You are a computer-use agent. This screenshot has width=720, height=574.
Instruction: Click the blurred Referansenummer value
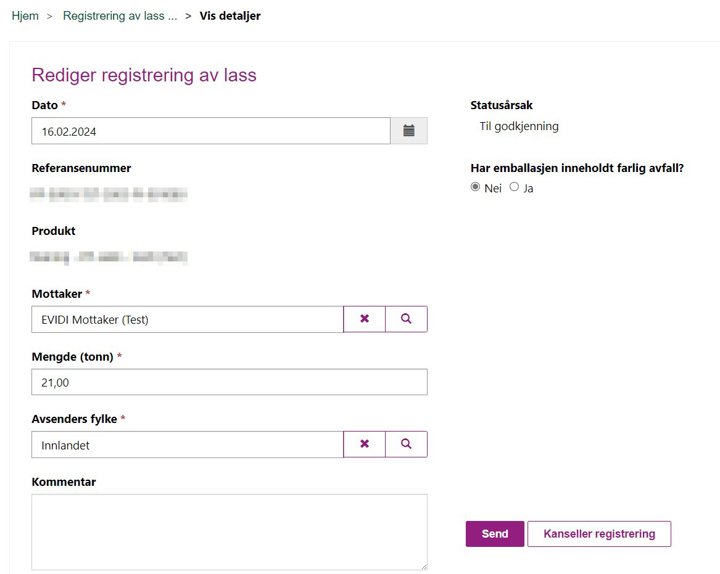coord(109,194)
